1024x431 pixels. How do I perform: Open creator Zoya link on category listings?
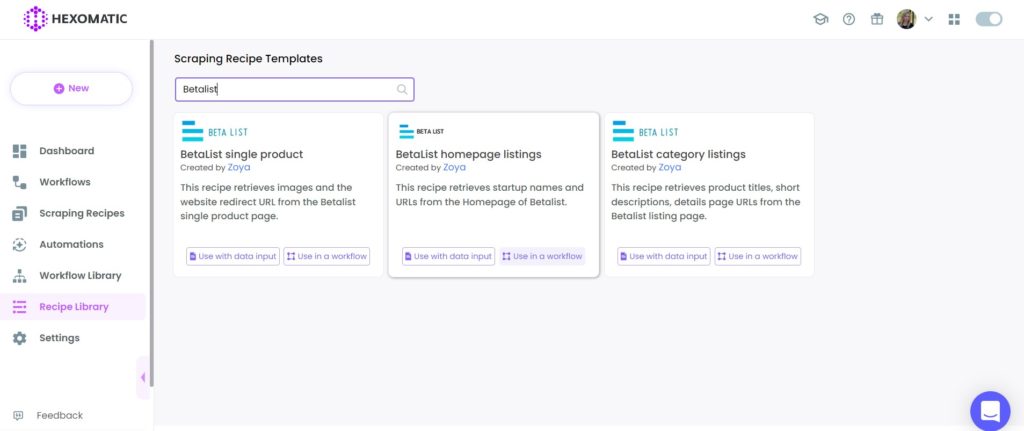click(669, 167)
